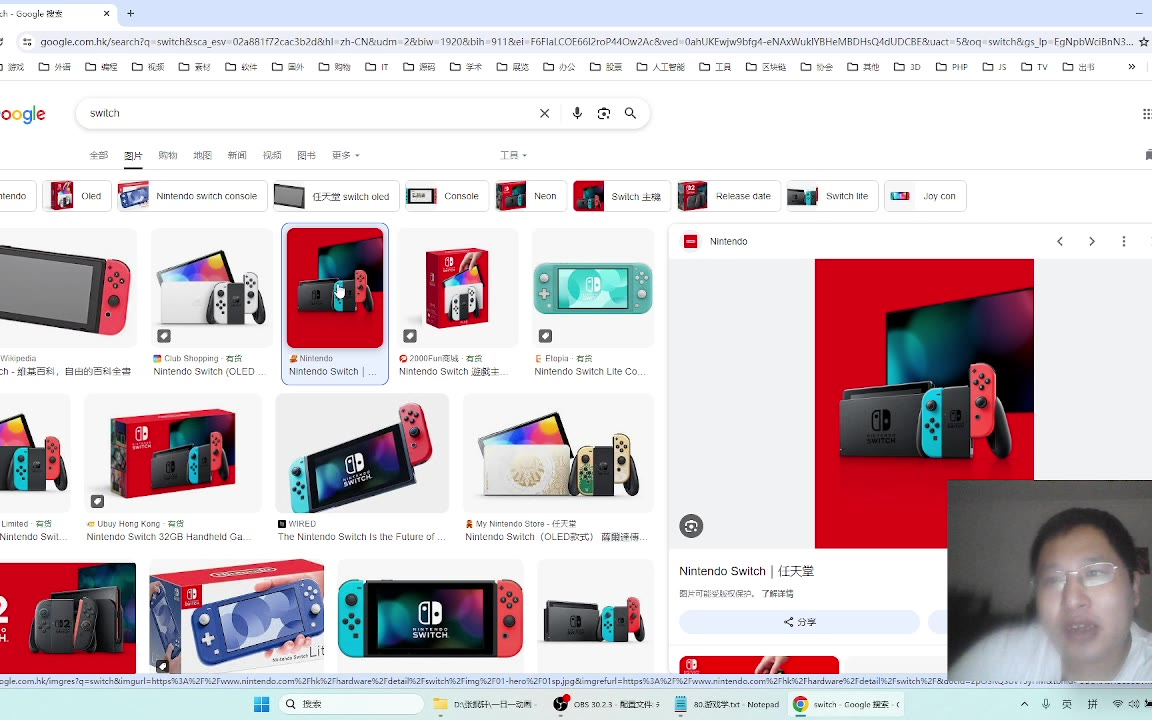Switch to the 全部 results tab
Image resolution: width=1152 pixels, height=720 pixels.
[98, 155]
